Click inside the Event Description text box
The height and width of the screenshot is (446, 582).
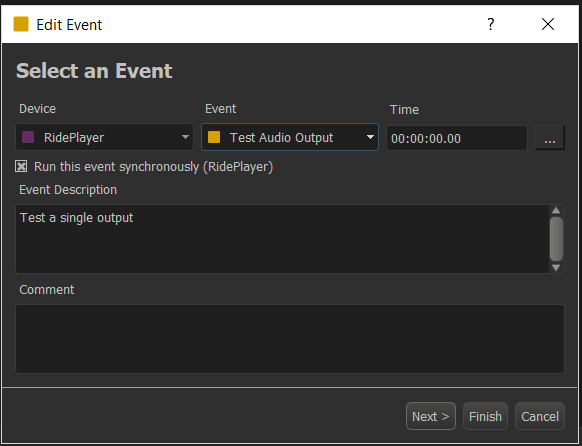point(282,239)
